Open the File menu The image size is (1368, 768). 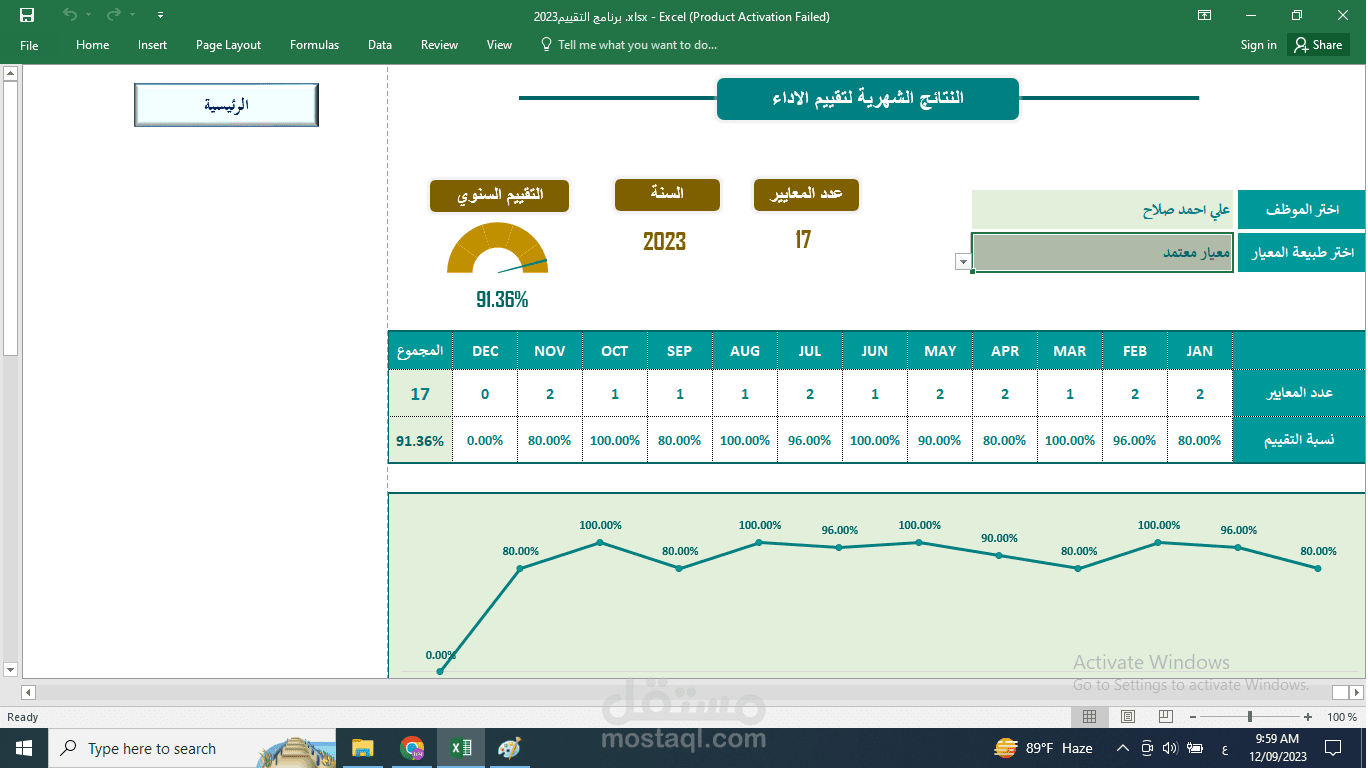tap(29, 45)
